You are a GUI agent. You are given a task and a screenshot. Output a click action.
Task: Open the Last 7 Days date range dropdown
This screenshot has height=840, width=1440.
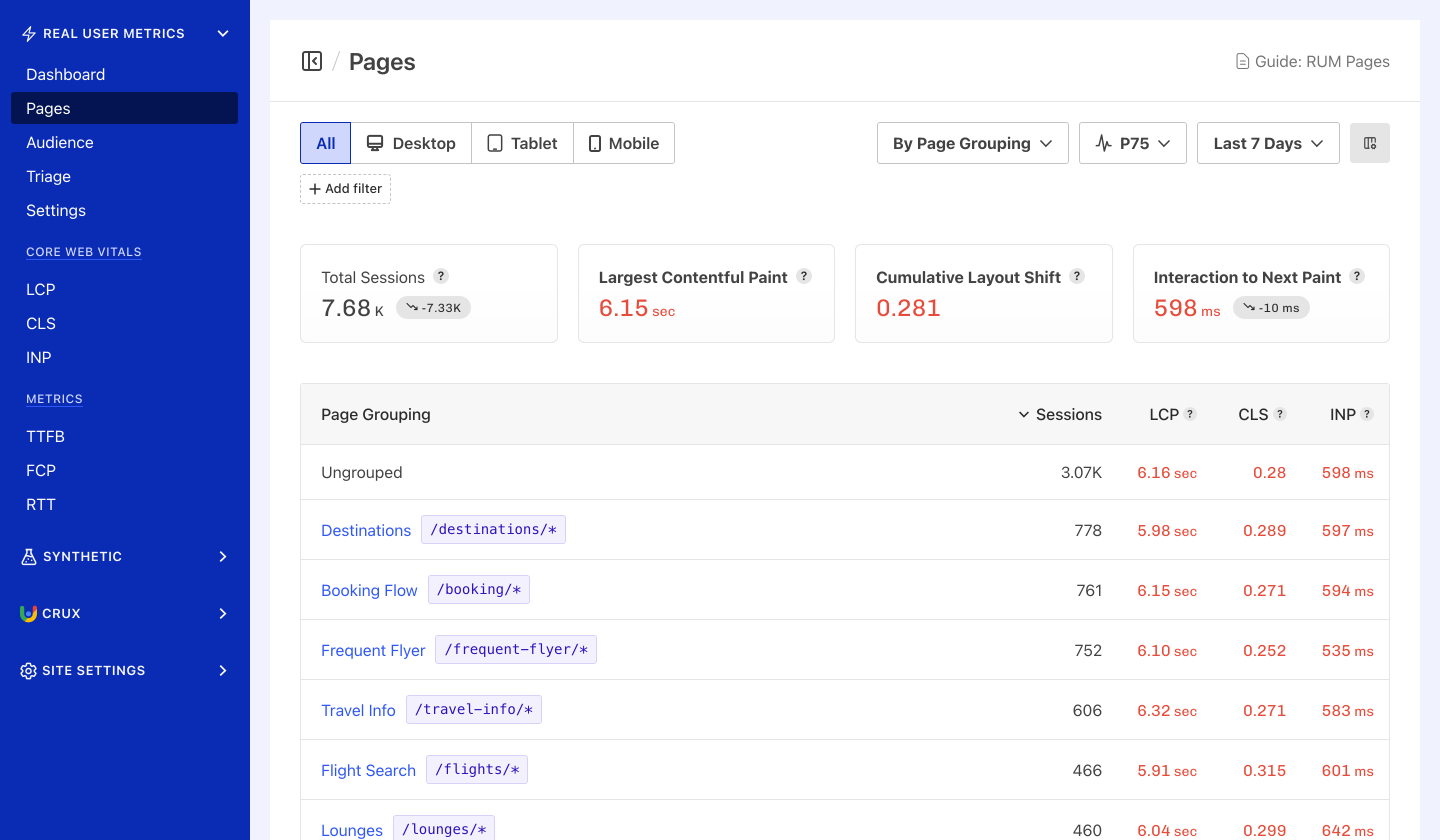click(x=1267, y=143)
